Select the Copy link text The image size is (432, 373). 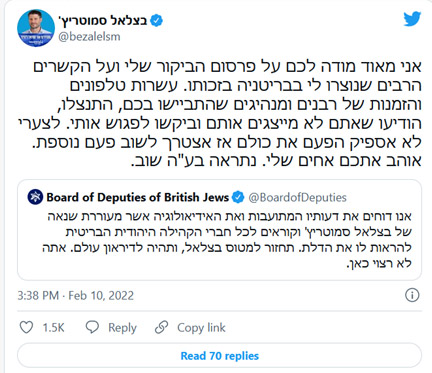(201, 328)
